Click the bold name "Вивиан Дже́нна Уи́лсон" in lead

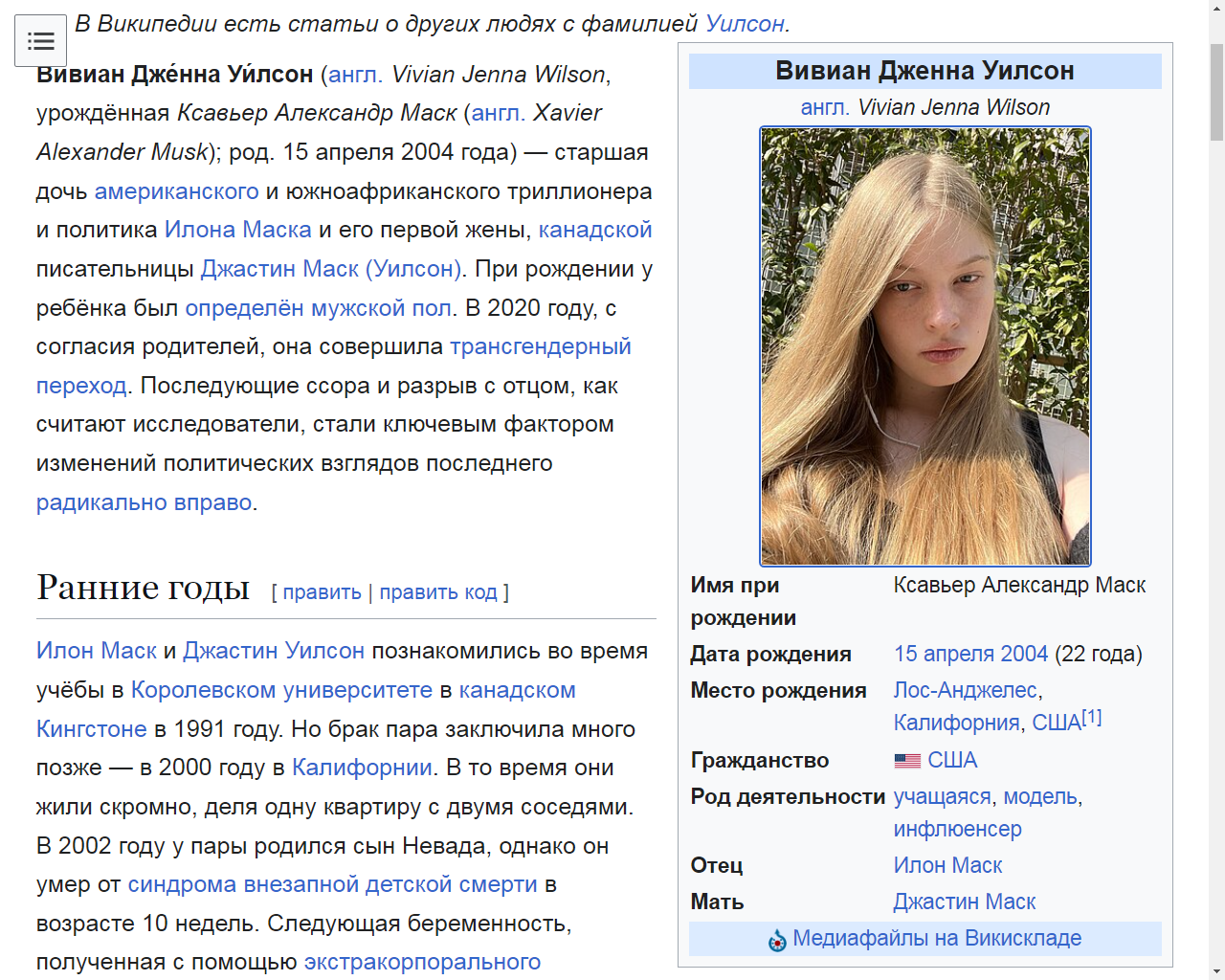175,75
